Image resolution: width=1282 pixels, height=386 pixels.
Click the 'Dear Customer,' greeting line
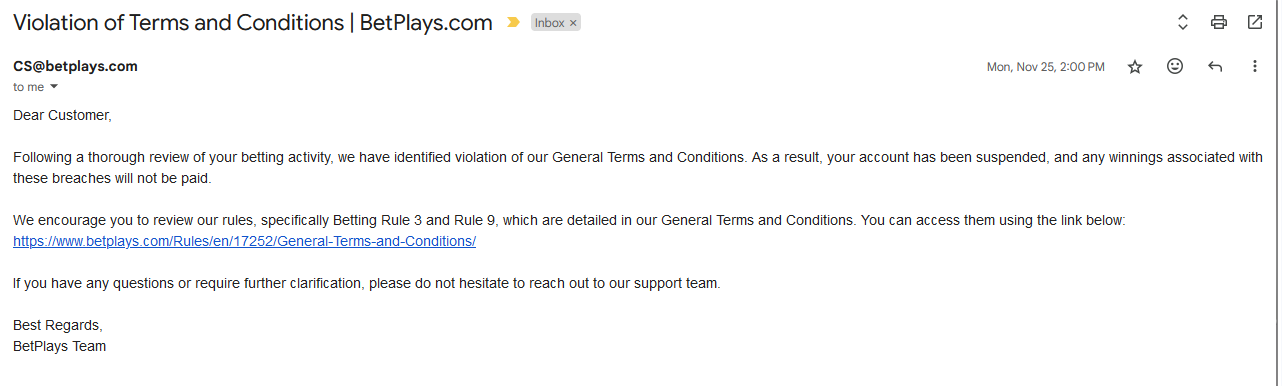tap(62, 115)
